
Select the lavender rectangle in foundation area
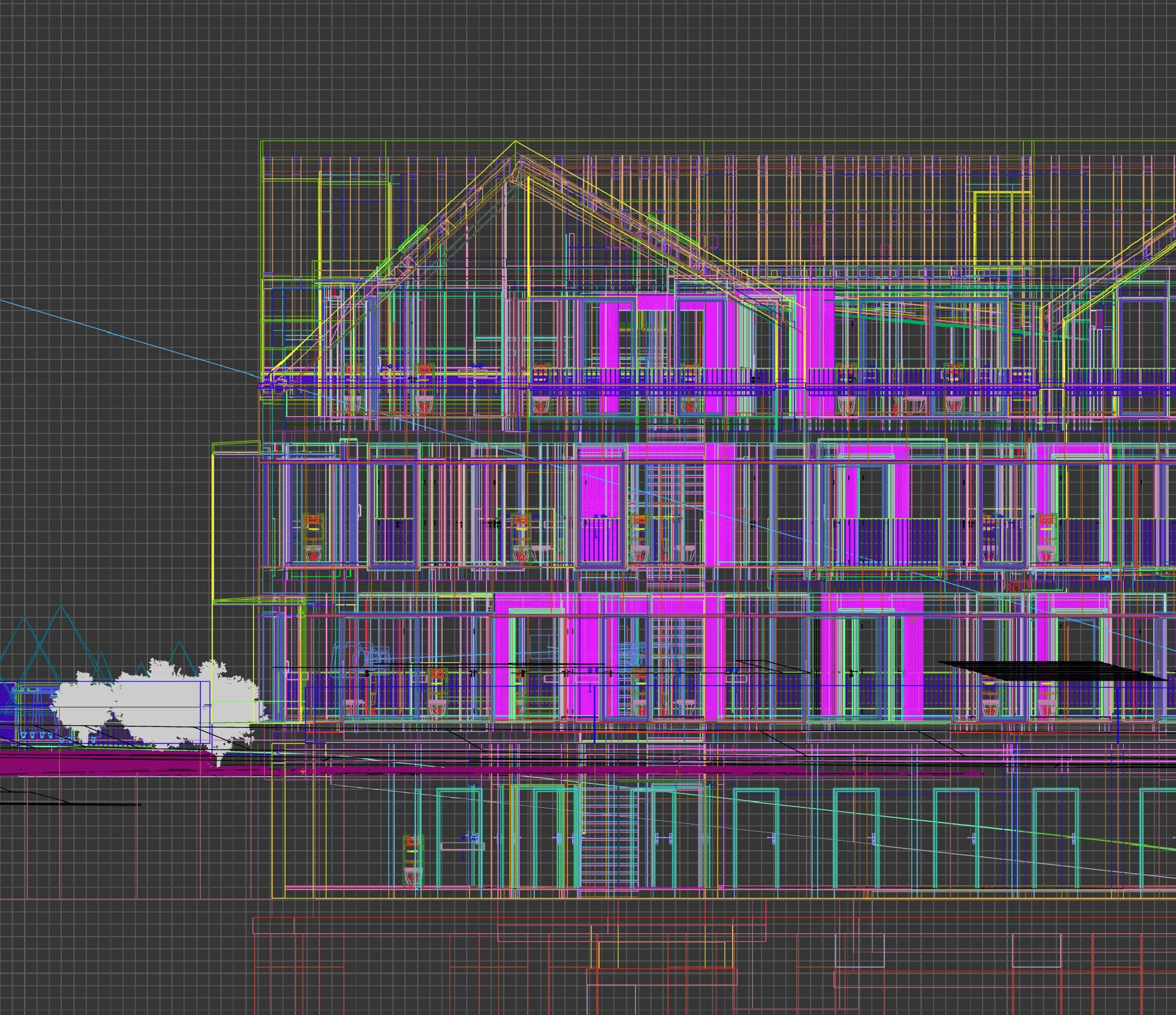point(860,951)
